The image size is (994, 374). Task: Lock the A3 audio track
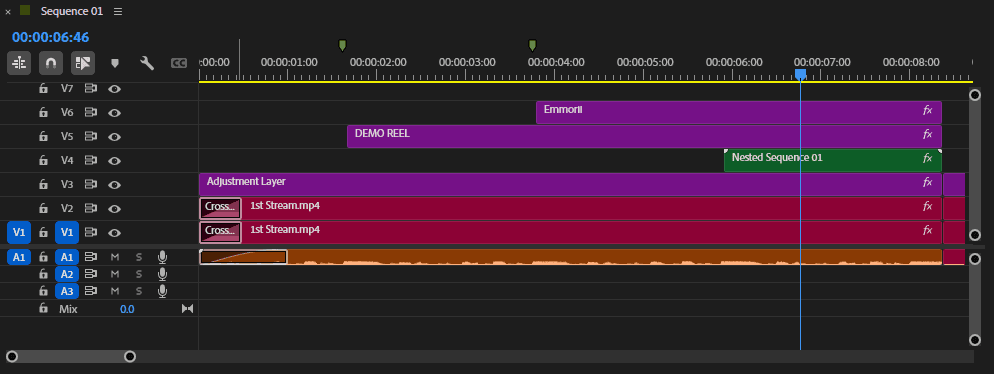tap(43, 291)
